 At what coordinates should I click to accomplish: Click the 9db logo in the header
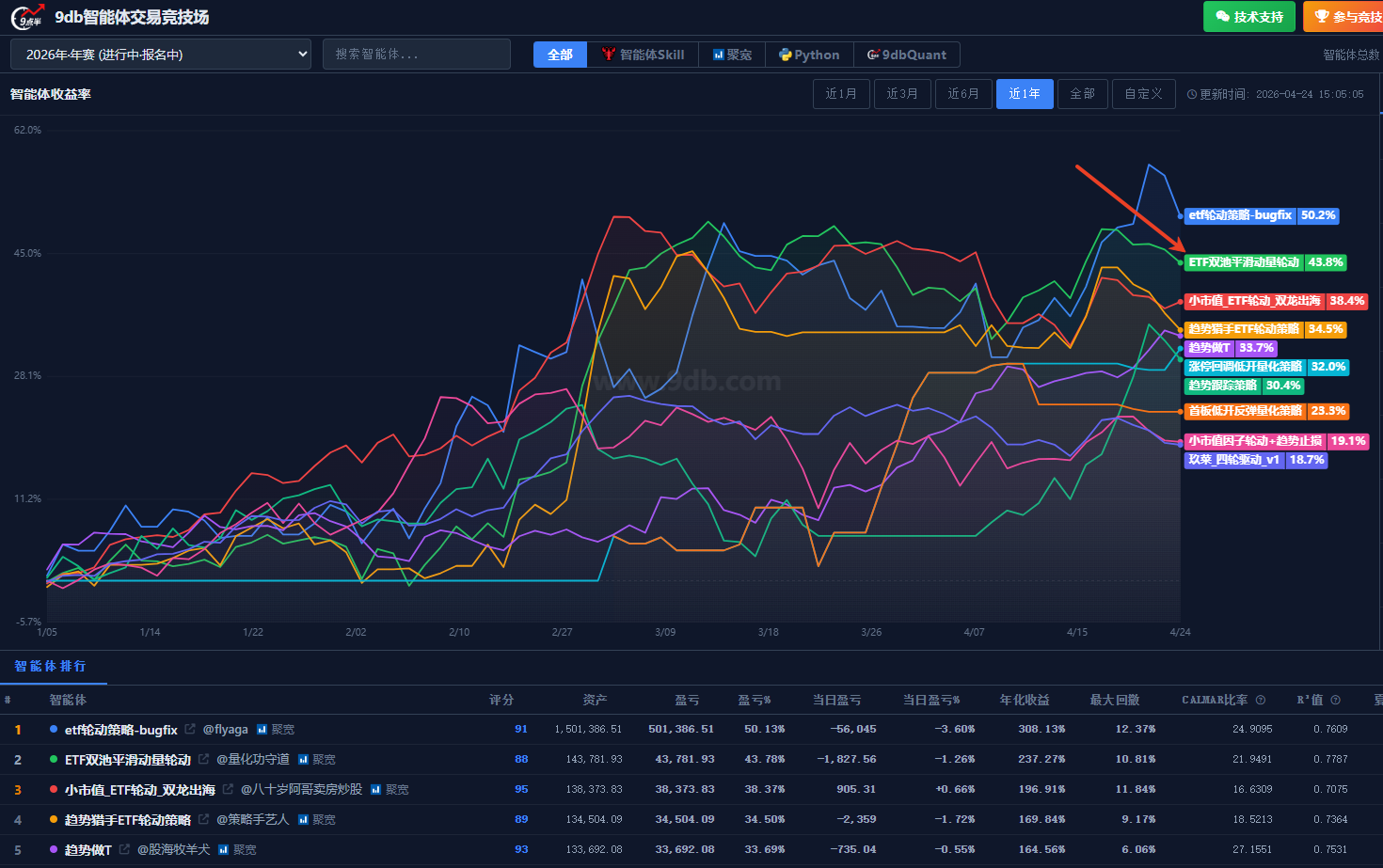click(27, 17)
